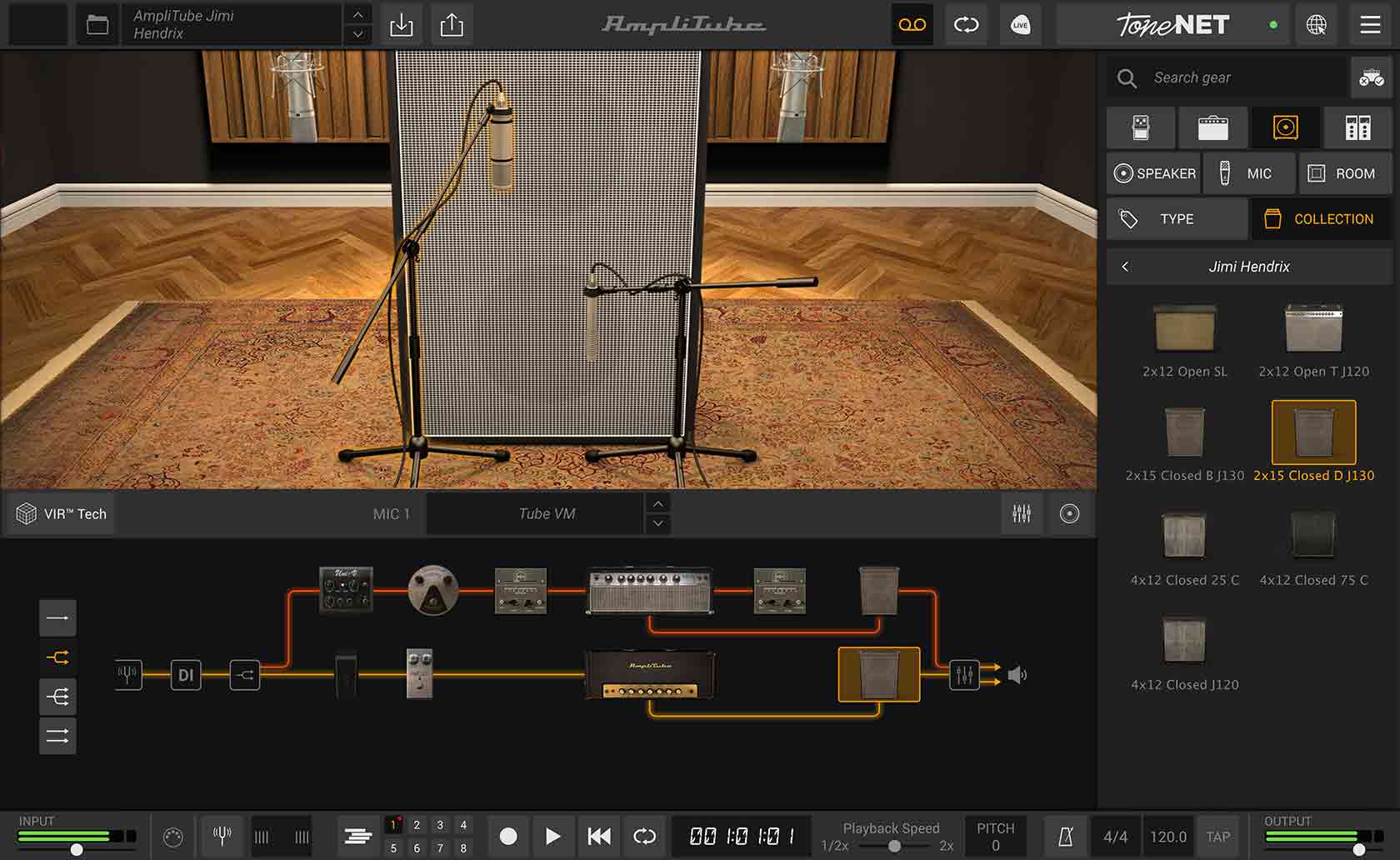This screenshot has width=1400, height=860.
Task: Go back from Jimi Hendrix collection
Action: point(1125,267)
